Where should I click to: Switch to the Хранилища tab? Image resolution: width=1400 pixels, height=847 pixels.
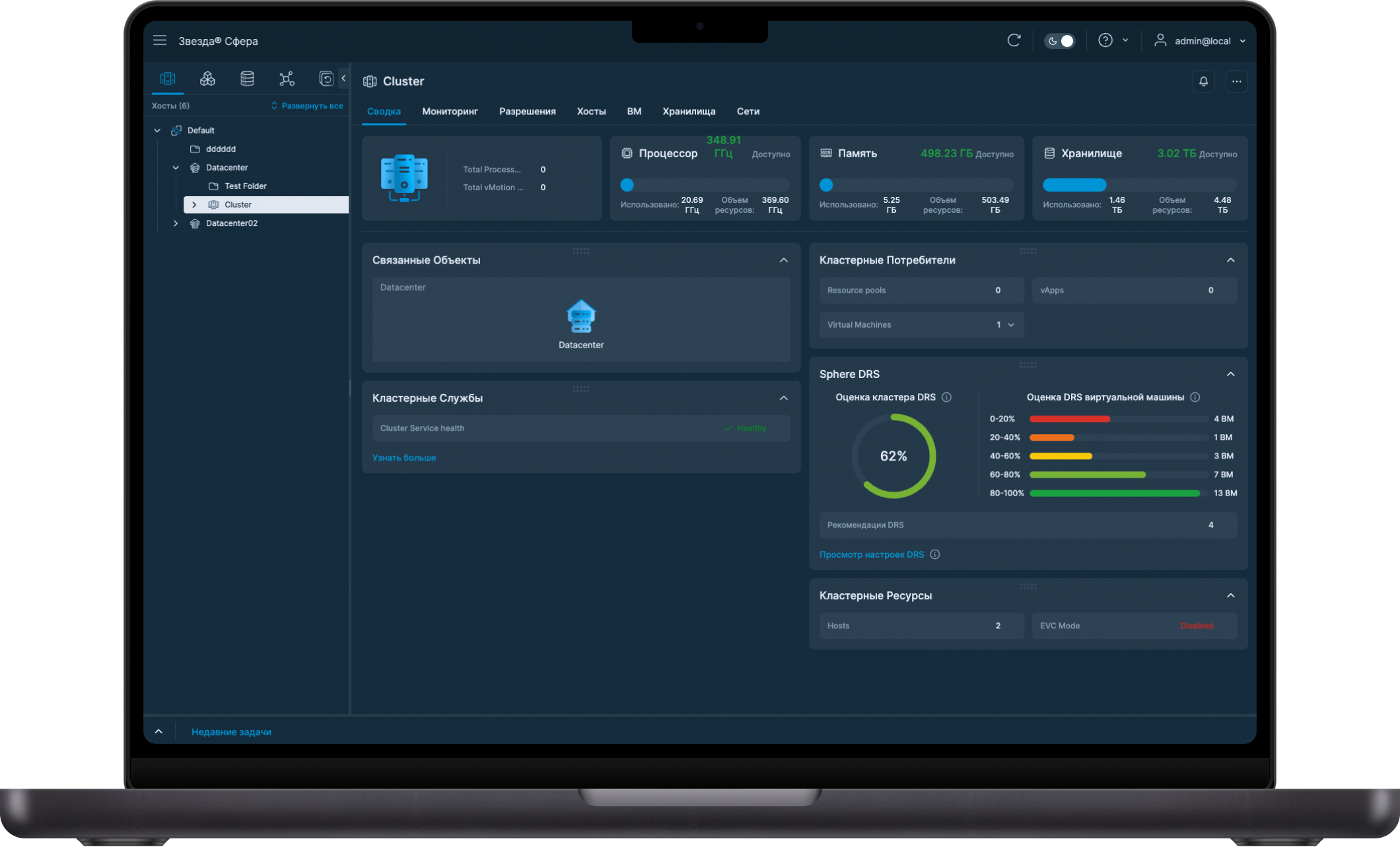(689, 111)
